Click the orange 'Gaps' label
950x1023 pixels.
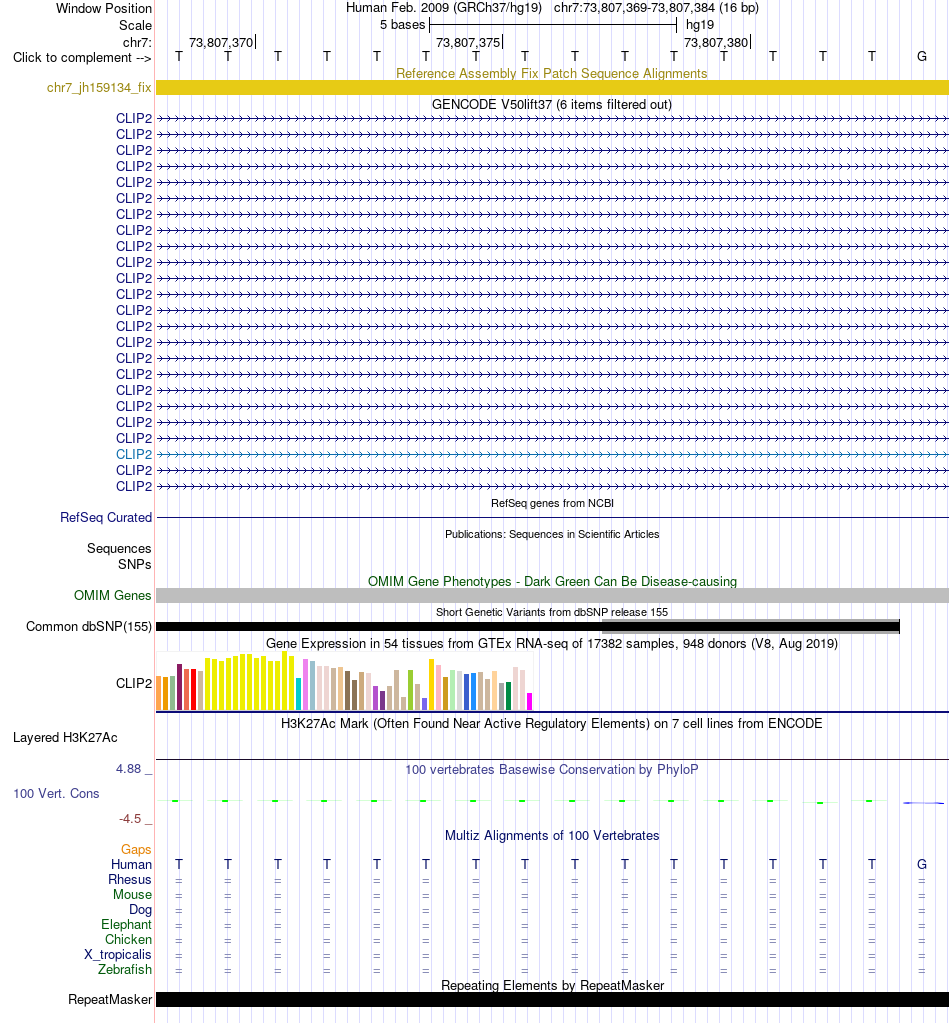[x=136, y=849]
